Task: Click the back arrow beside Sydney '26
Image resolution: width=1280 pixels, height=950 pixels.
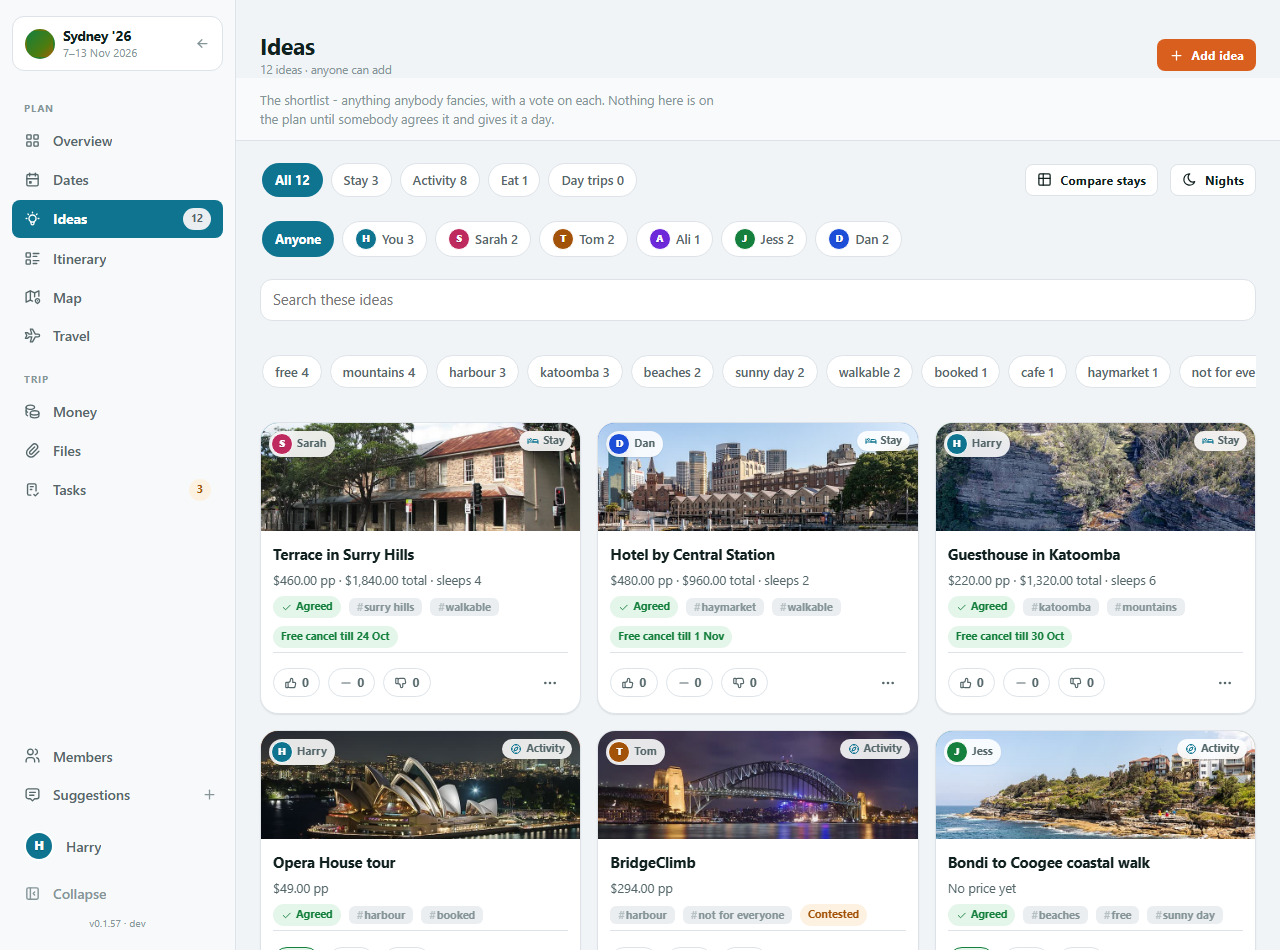Action: point(202,44)
